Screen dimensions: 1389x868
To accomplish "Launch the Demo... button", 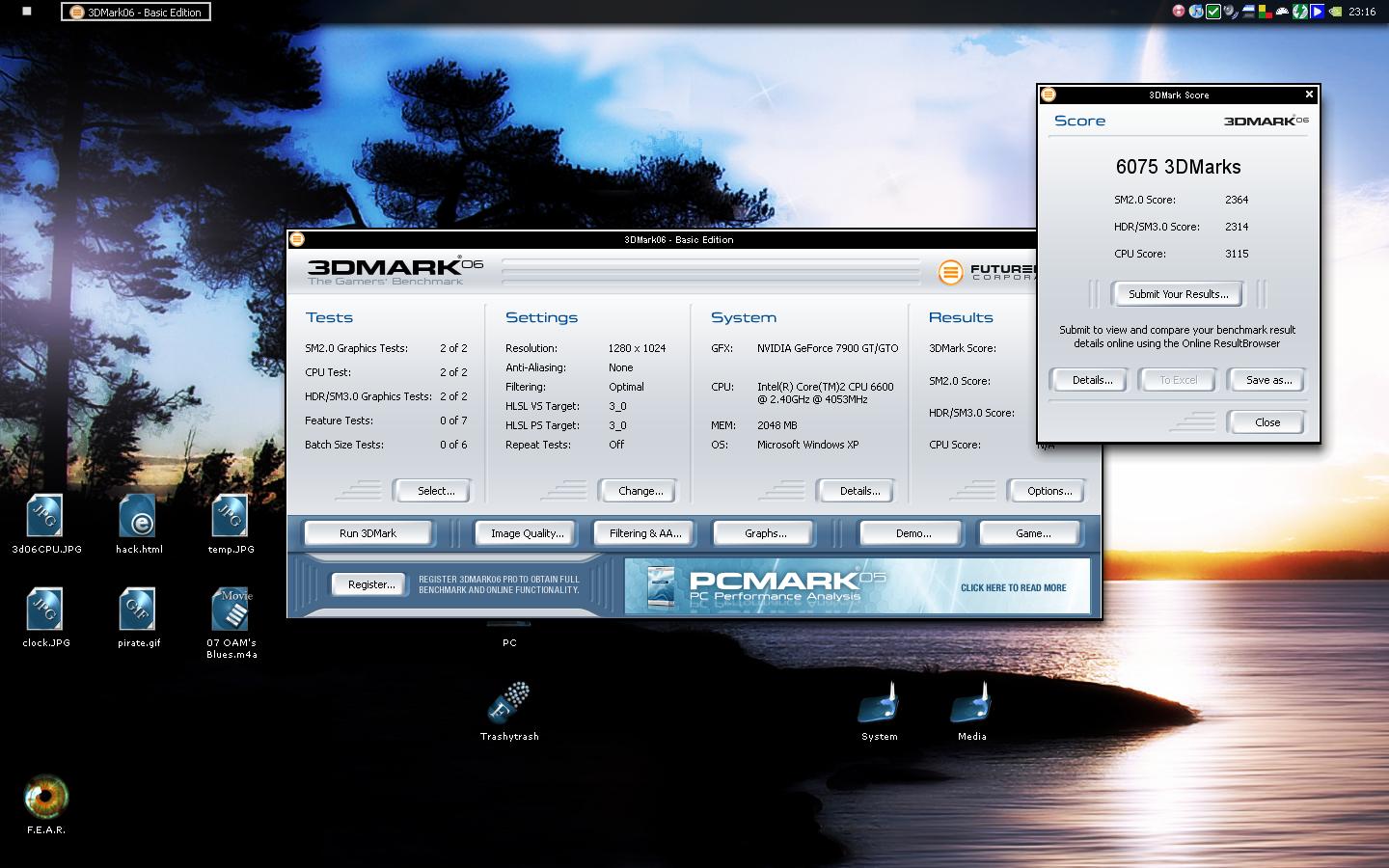I will 911,533.
